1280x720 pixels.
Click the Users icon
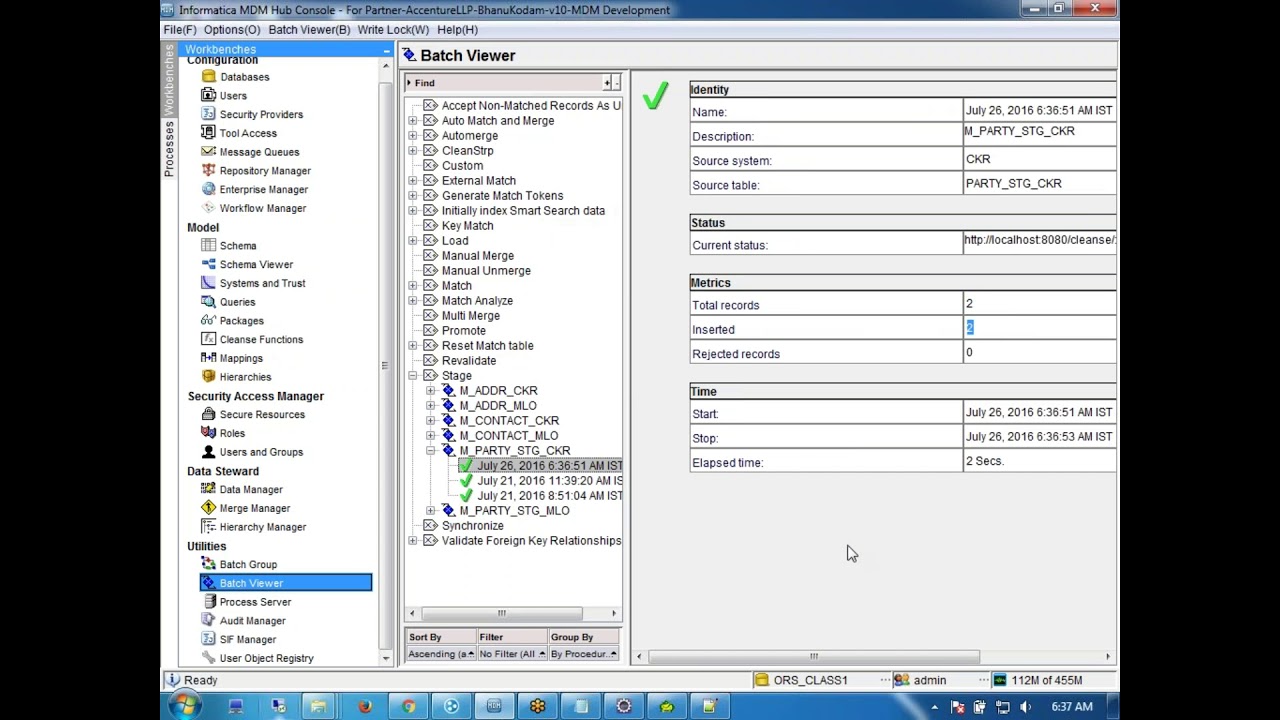(208, 96)
